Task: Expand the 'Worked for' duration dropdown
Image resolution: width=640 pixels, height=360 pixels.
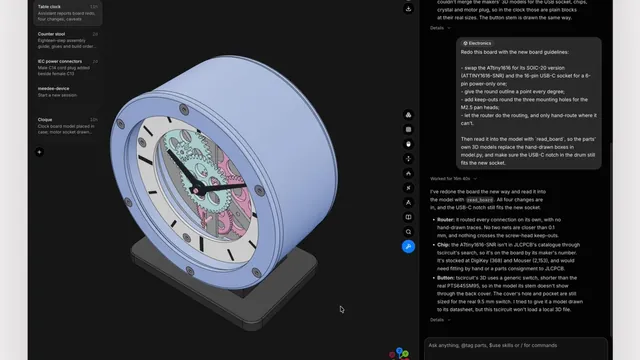Action: (453, 179)
